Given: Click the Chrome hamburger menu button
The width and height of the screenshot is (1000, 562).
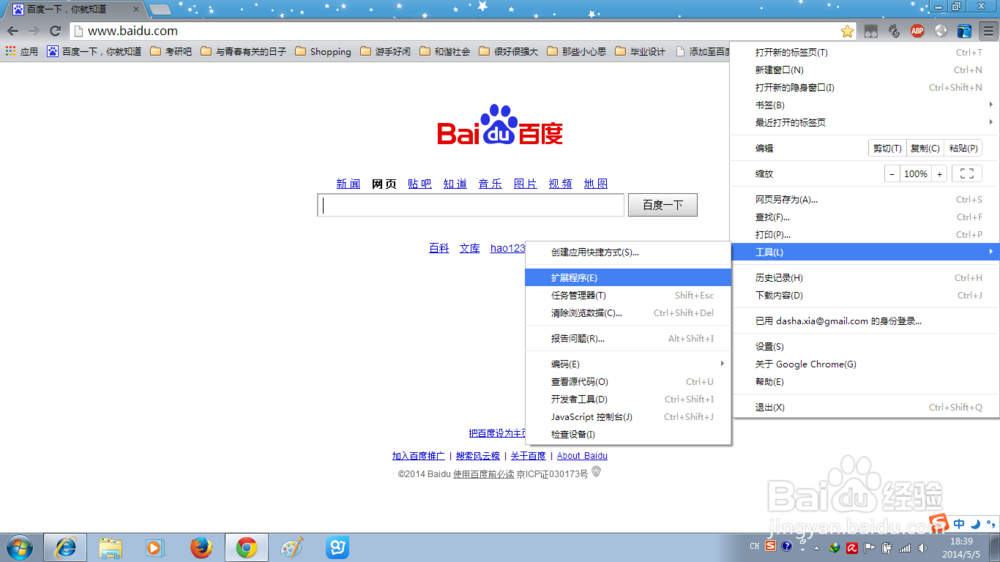Looking at the screenshot, I should [988, 31].
